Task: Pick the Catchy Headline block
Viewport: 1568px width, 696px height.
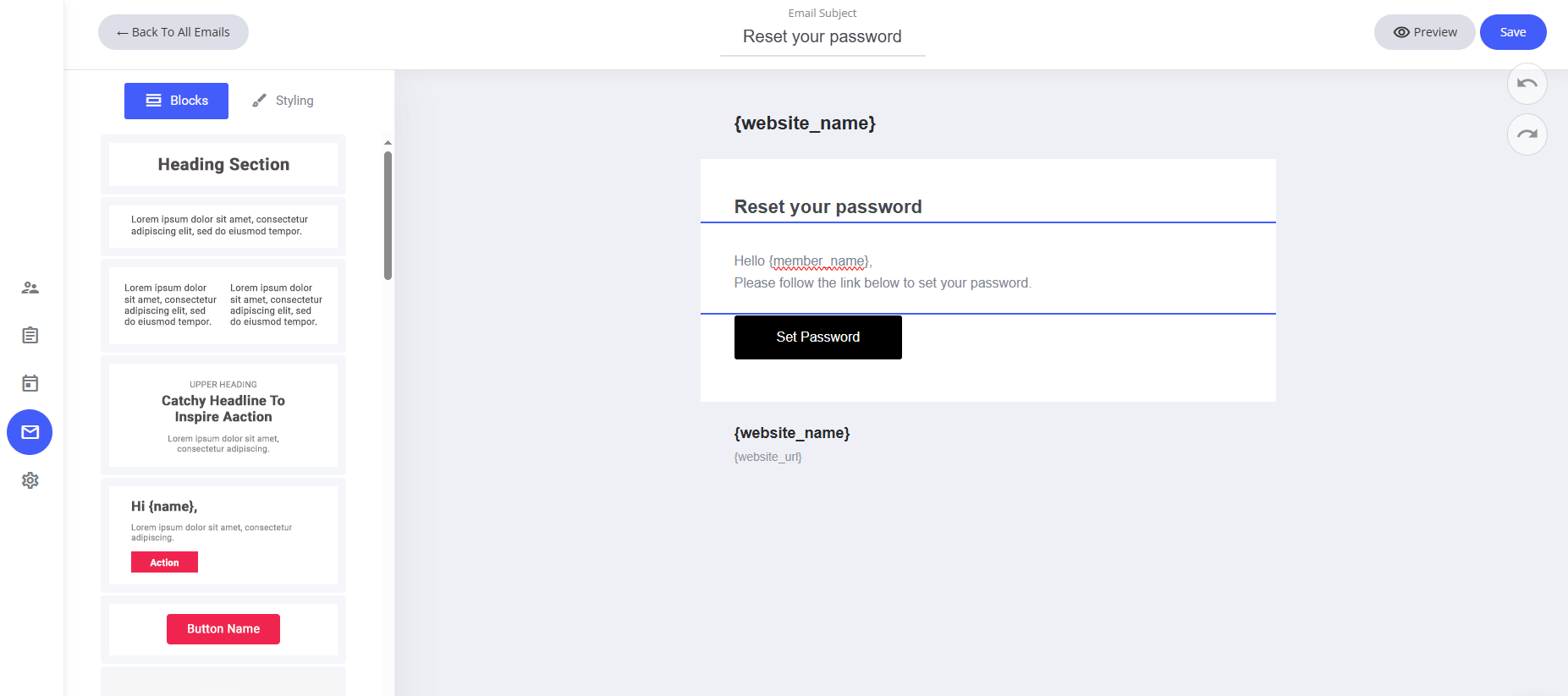Action: 223,414
